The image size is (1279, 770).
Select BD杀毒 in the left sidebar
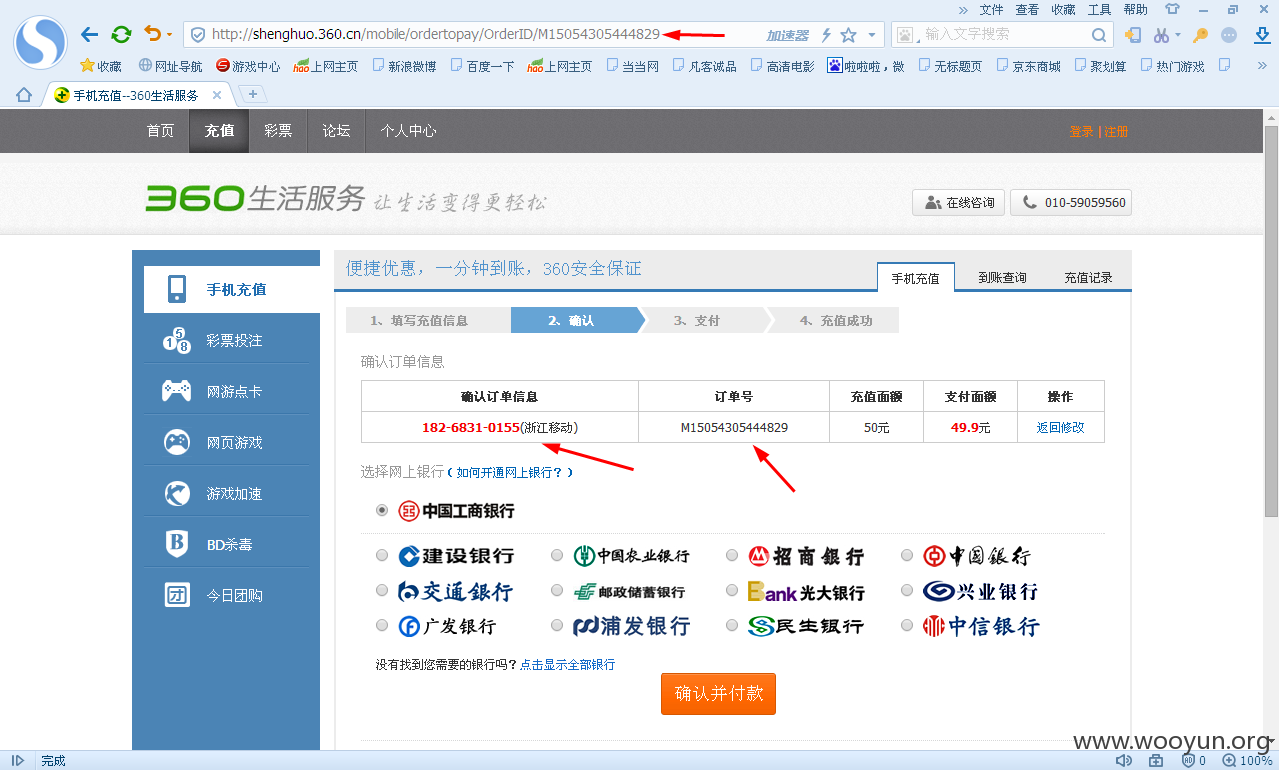(x=226, y=544)
